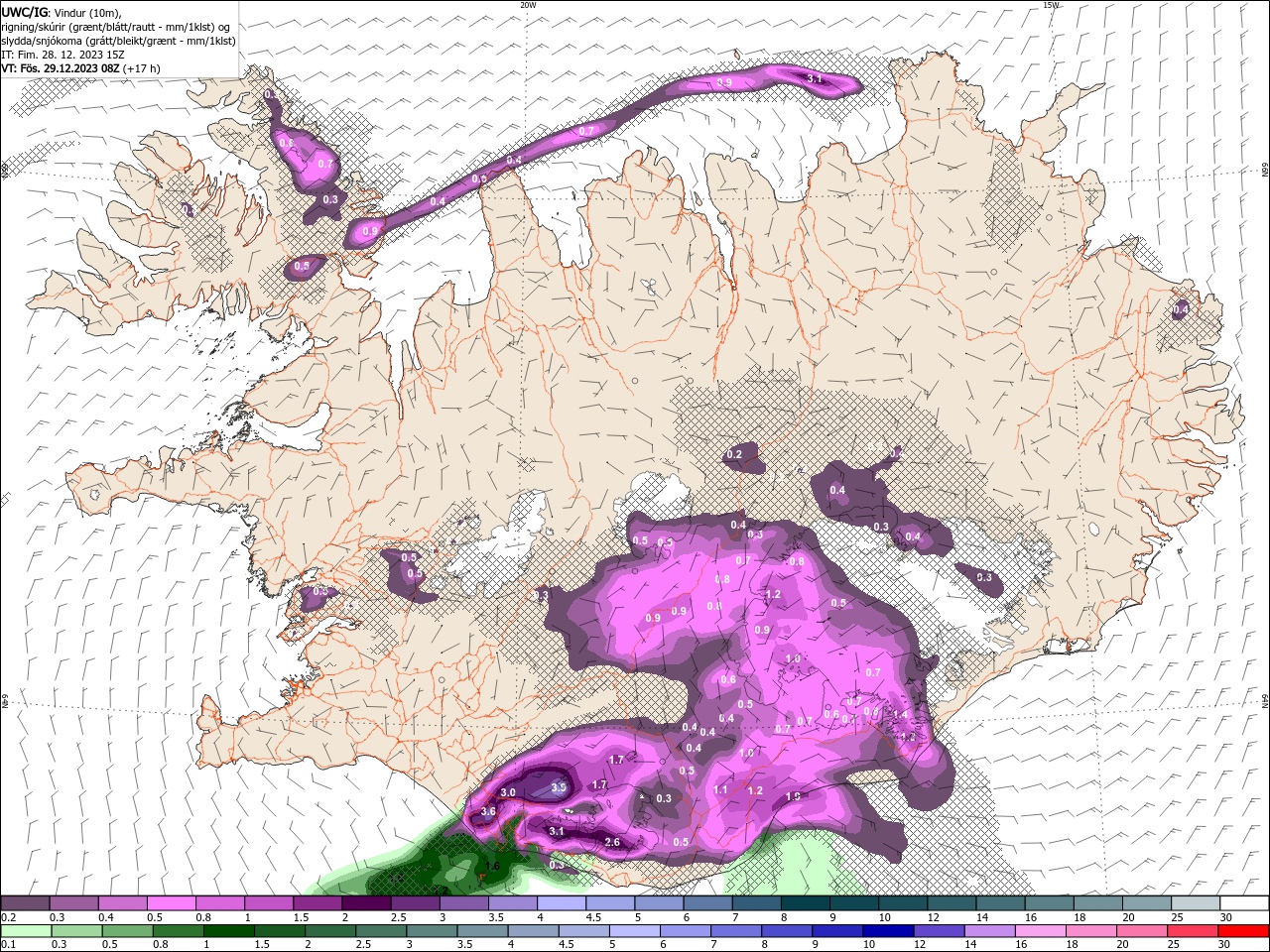Image resolution: width=1270 pixels, height=952 pixels.
Task: Click the 20W longitude label
Action: (528, 5)
